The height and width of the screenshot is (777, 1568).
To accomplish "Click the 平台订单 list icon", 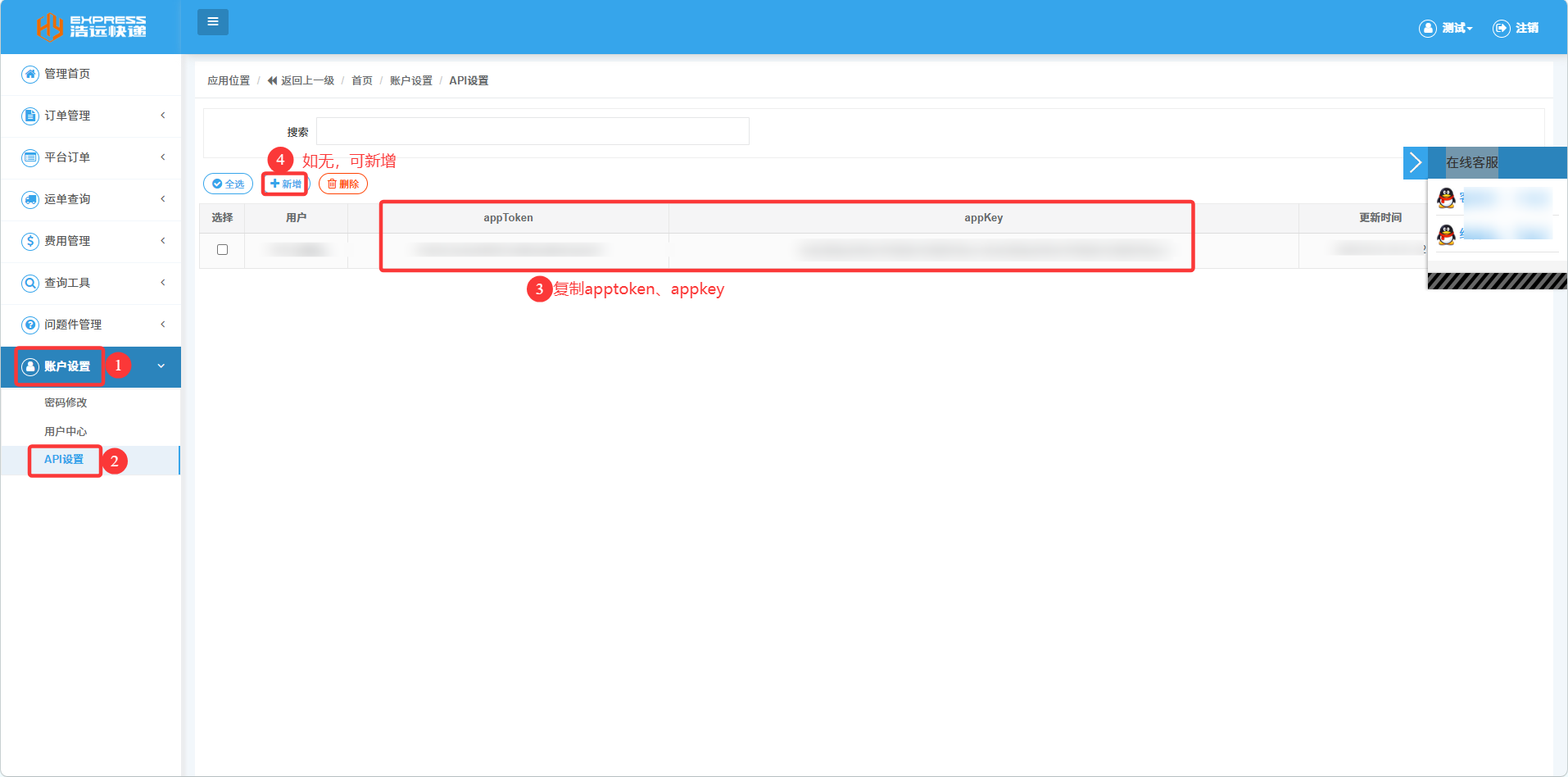I will 30,157.
